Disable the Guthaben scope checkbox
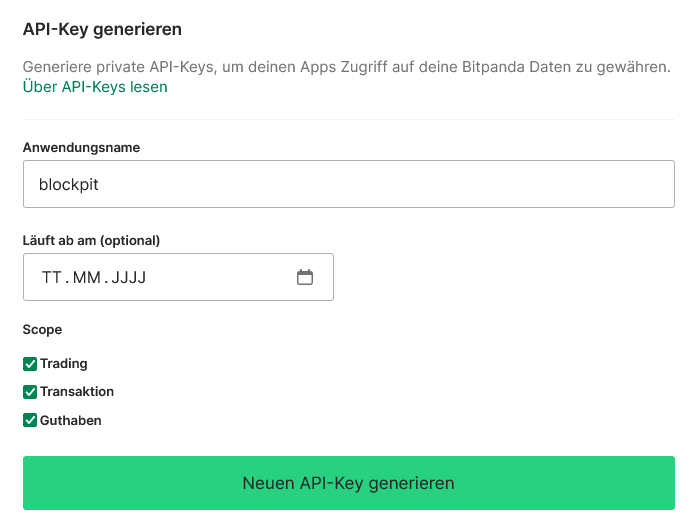 tap(30, 420)
